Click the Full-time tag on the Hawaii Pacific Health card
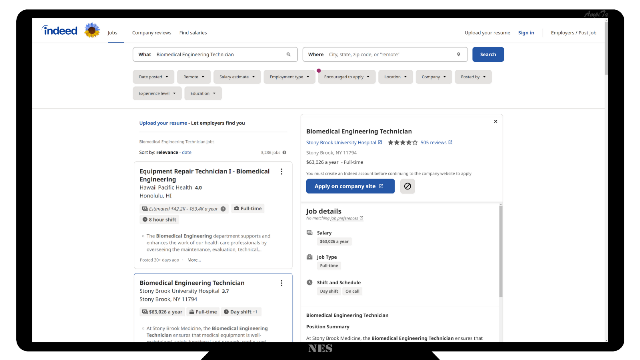The height and width of the screenshot is (360, 640). tap(248, 209)
